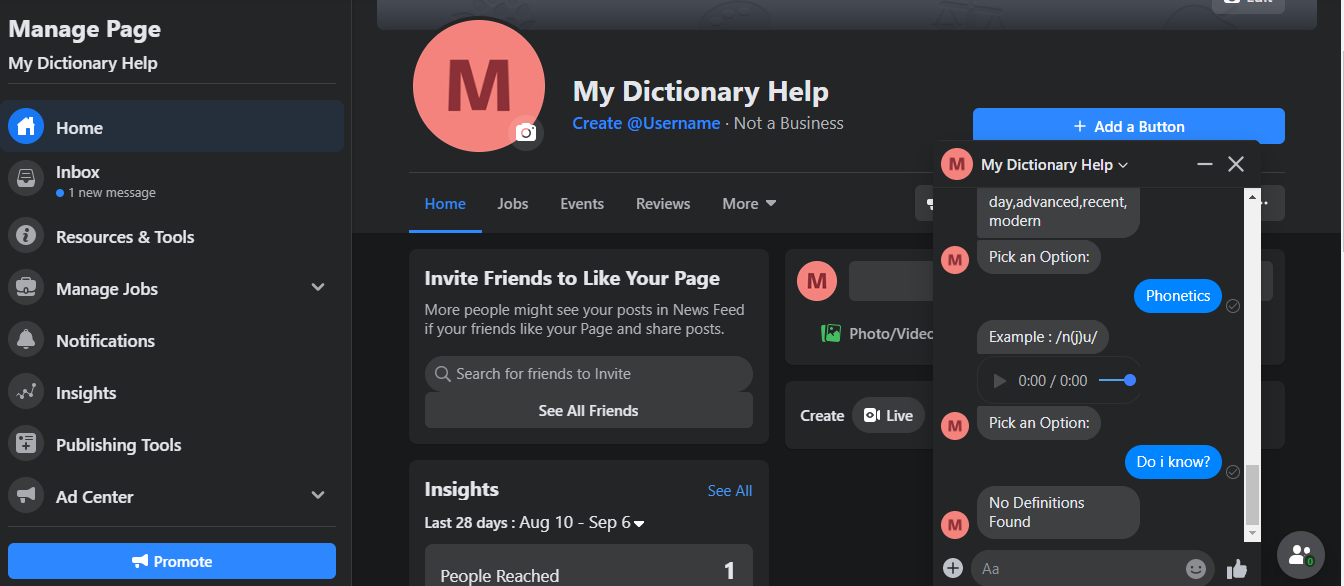The height and width of the screenshot is (586, 1344).
Task: Click the scroll-up arrow in chat scrollbar
Action: pos(1252,197)
